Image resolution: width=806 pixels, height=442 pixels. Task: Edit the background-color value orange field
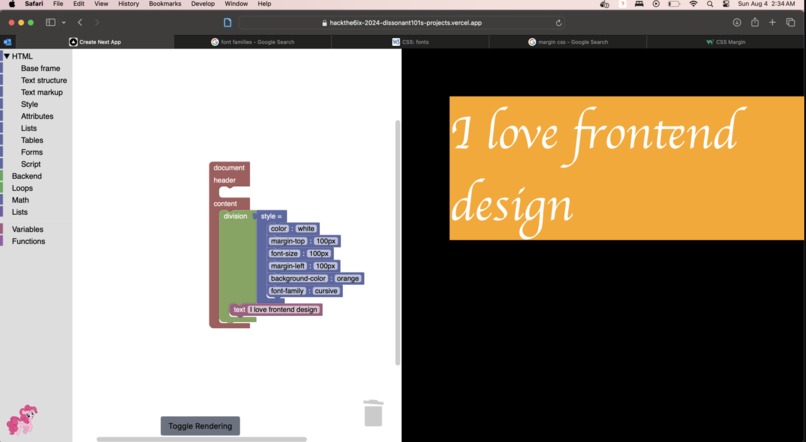coord(348,279)
